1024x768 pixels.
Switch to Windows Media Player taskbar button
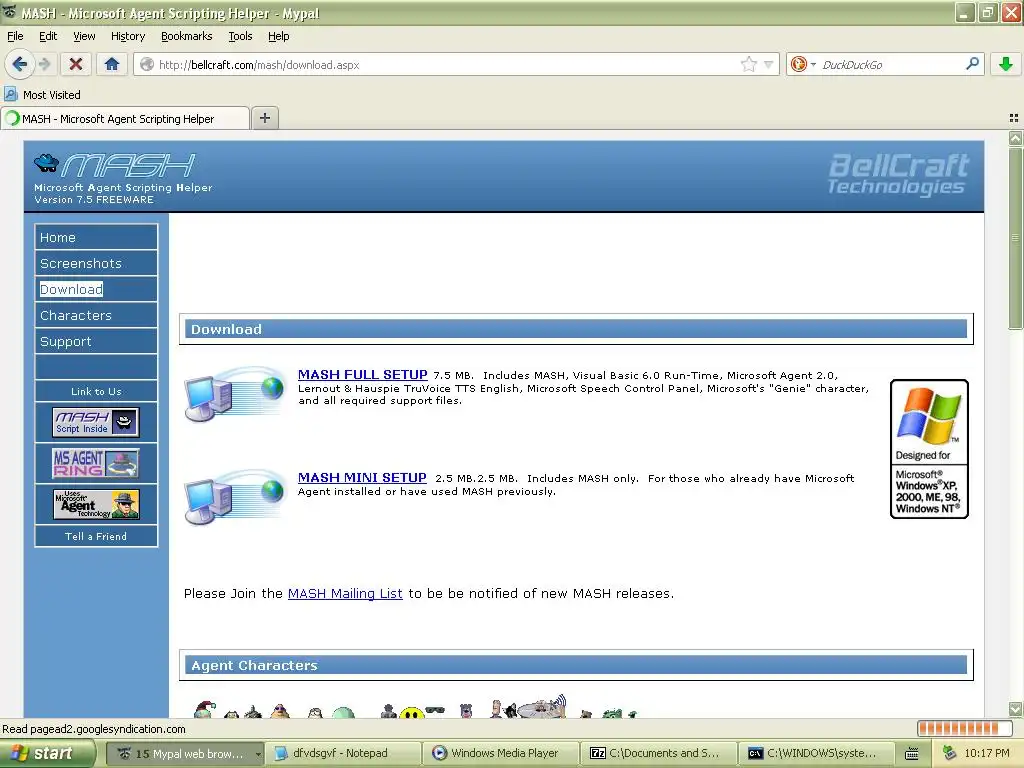pos(501,754)
